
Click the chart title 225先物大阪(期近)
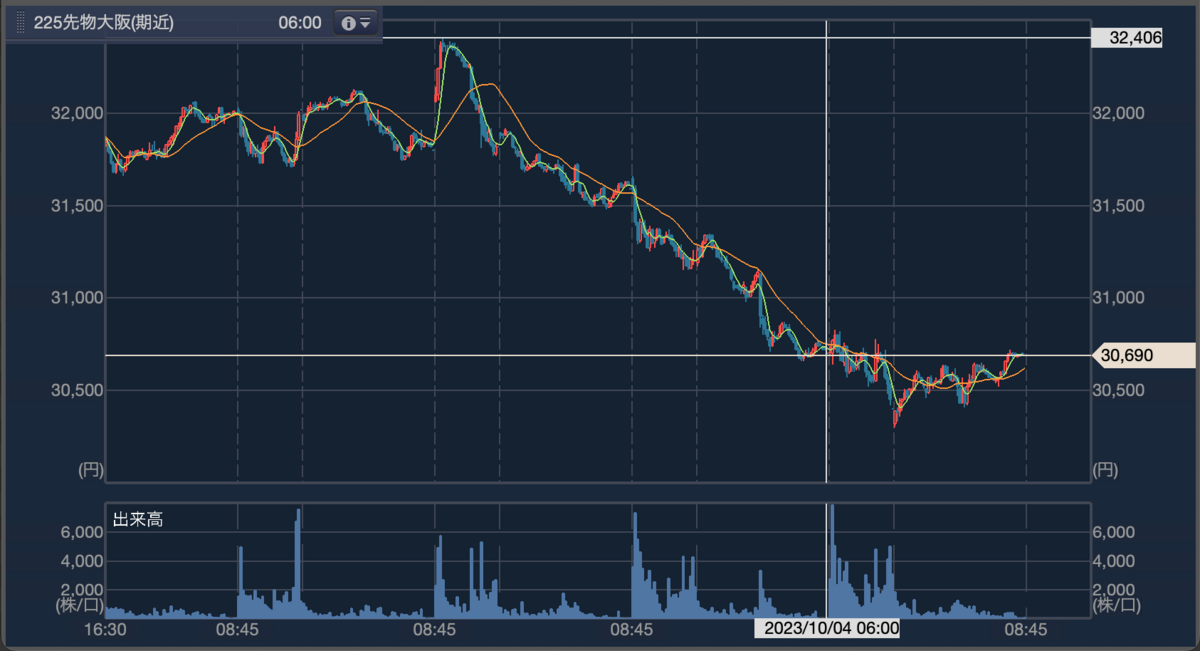[104, 23]
